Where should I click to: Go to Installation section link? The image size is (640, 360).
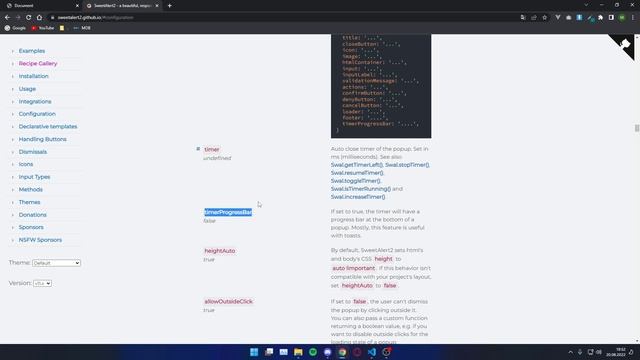pos(33,76)
